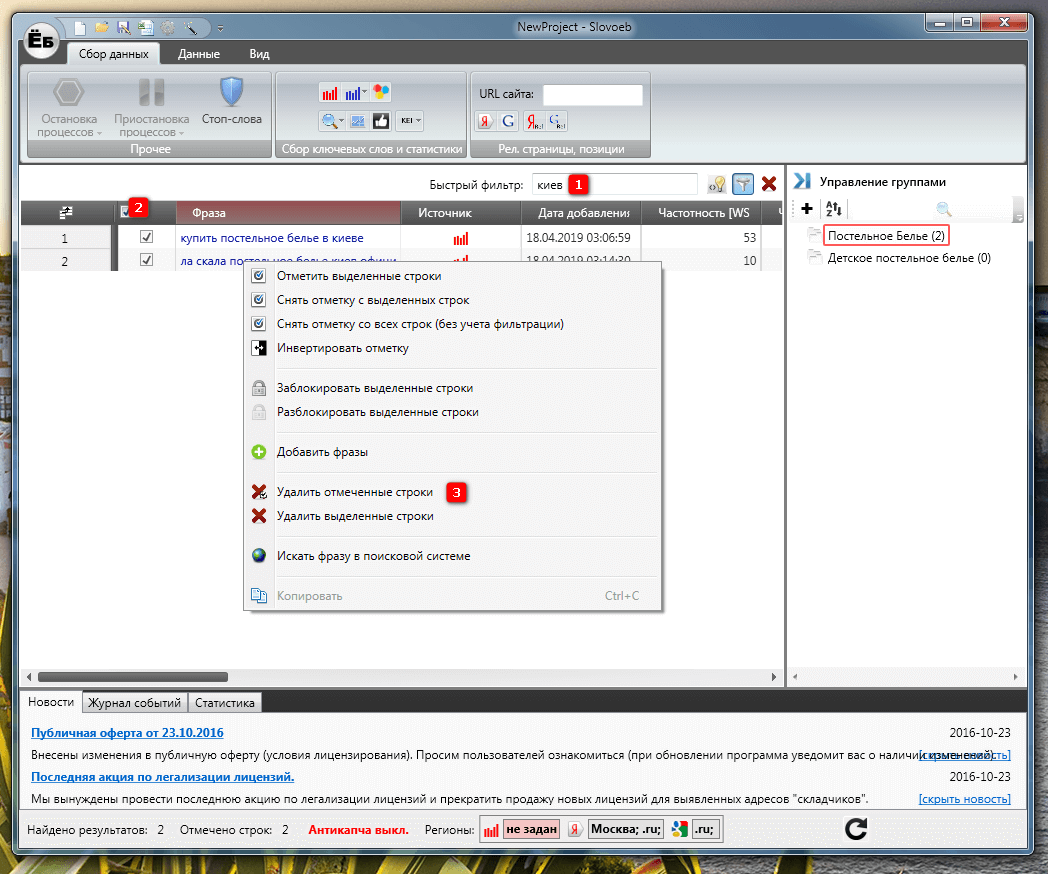Toggle the funnel filter button
The height and width of the screenshot is (874, 1048).
coord(743,184)
